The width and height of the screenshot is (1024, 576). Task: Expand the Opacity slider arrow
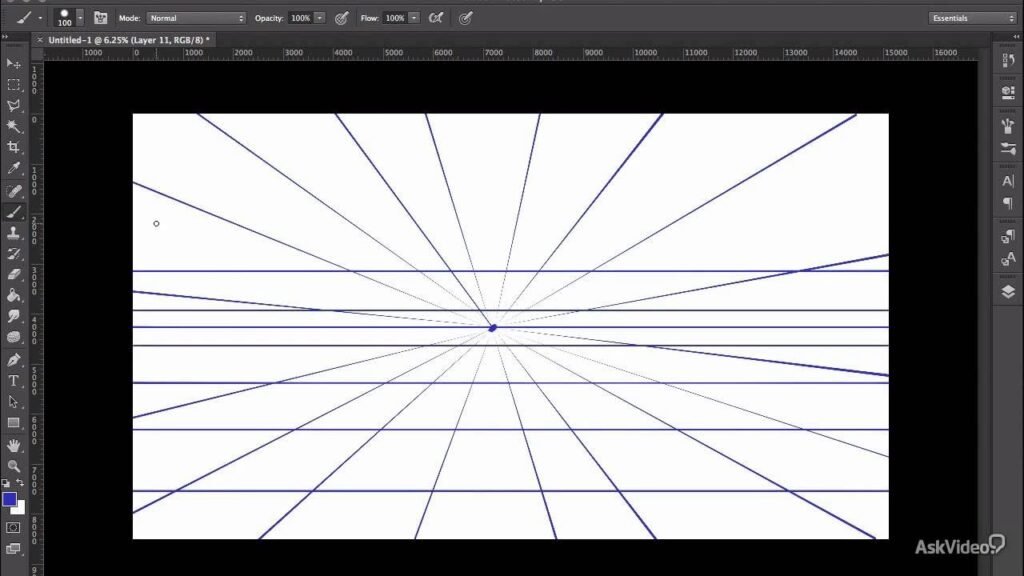(319, 18)
